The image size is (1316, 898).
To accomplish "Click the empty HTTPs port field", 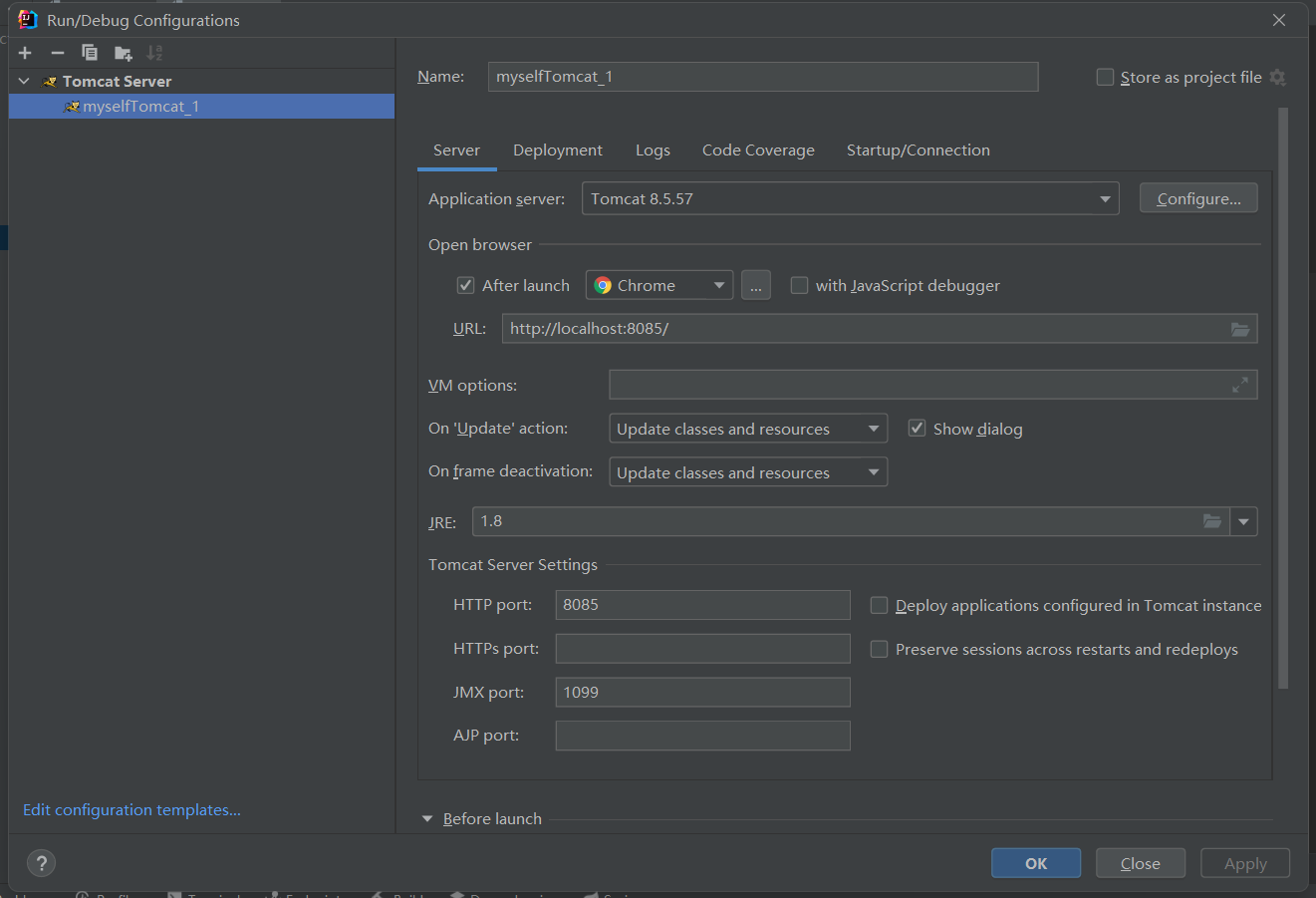I will pyautogui.click(x=702, y=649).
